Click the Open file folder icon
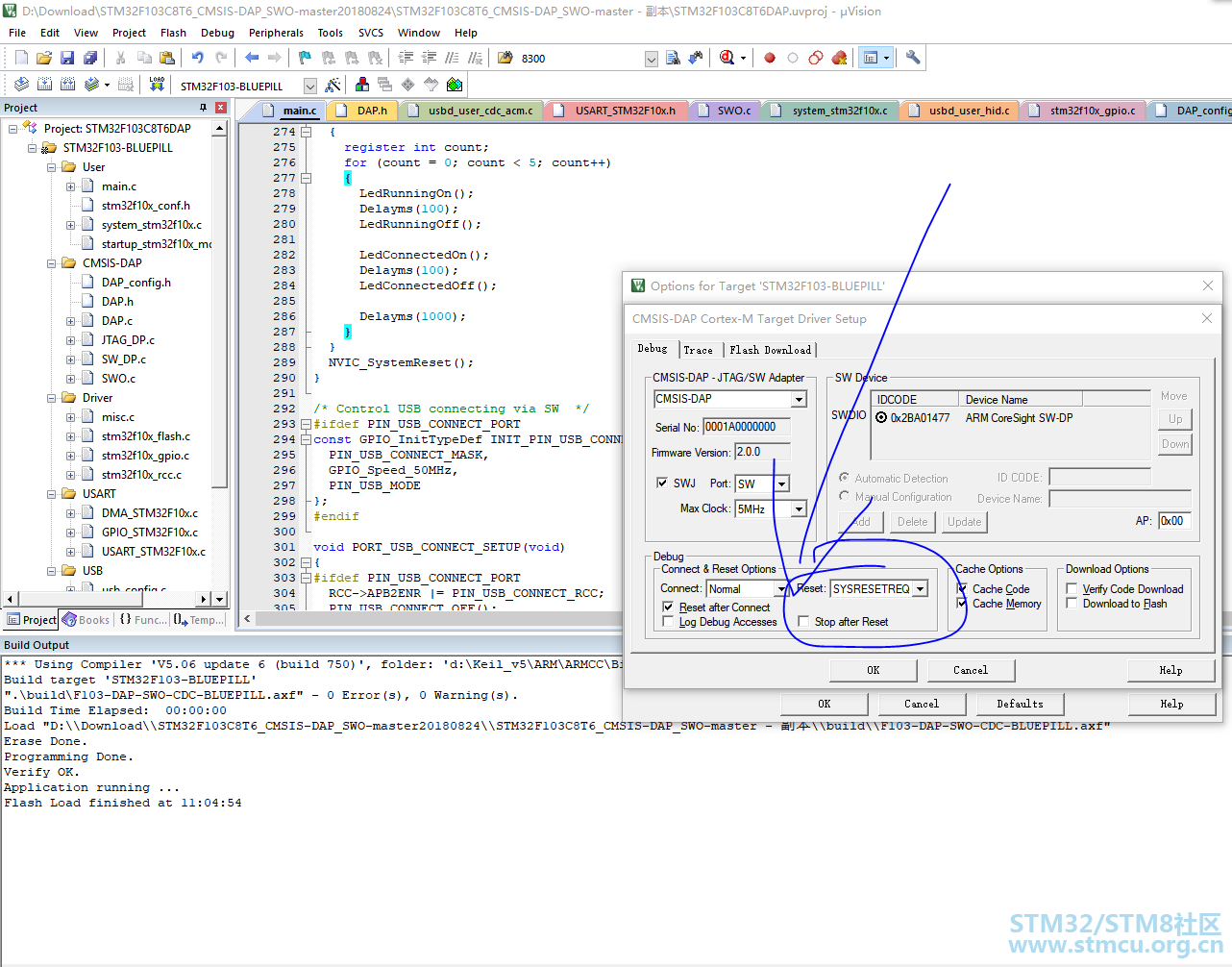 click(44, 59)
